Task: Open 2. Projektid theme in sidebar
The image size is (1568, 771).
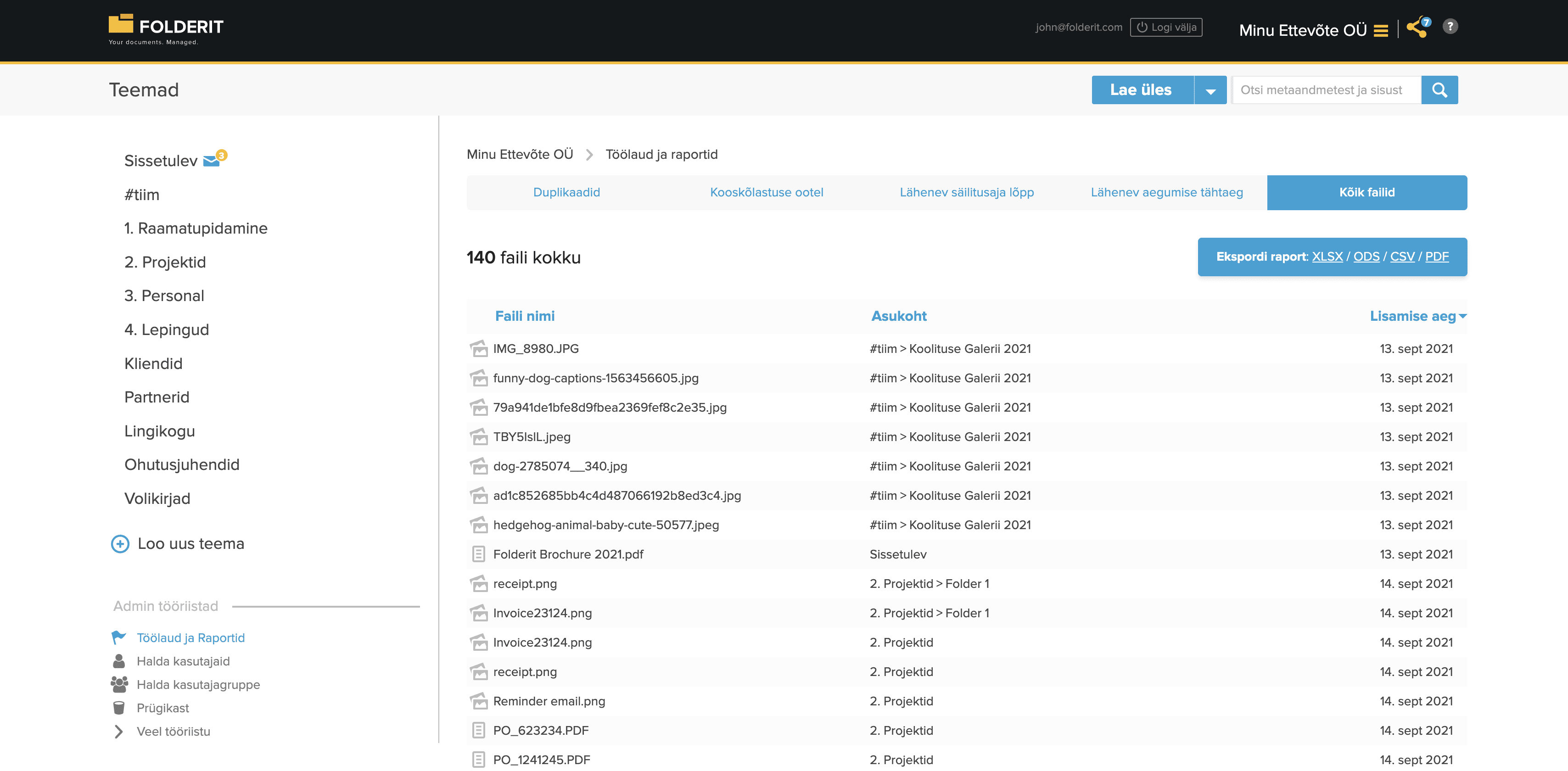Action: [x=165, y=262]
